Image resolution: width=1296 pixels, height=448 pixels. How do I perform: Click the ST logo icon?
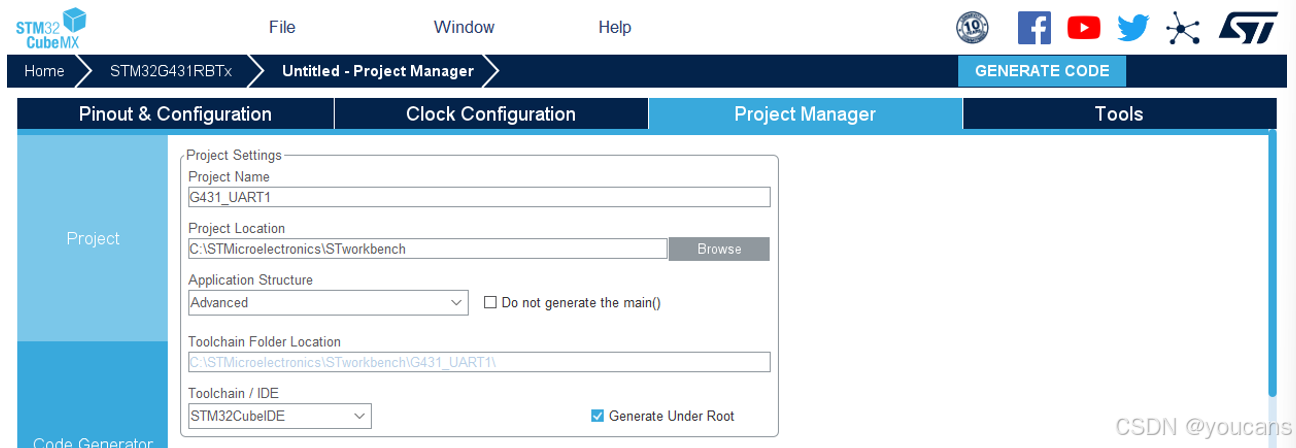click(x=1248, y=28)
